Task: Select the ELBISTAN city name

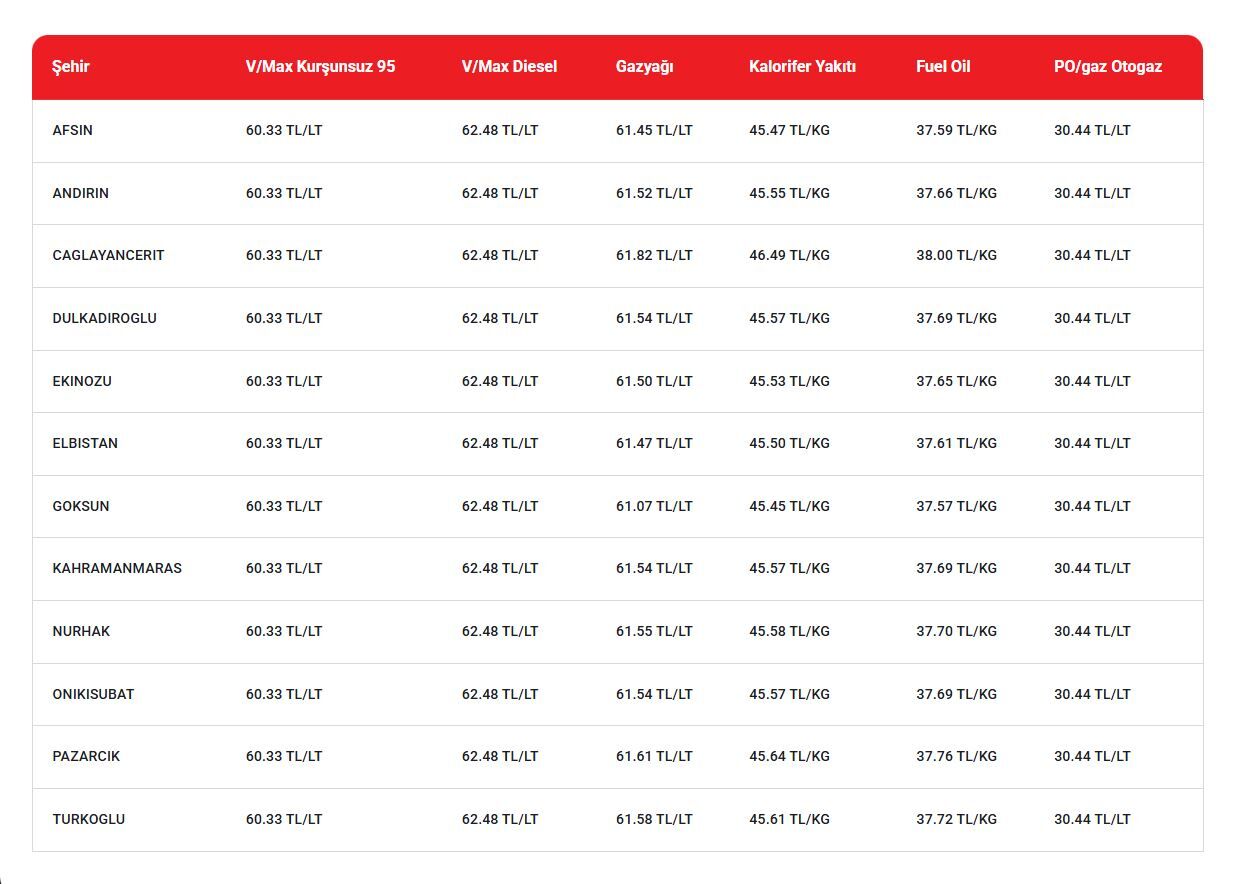Action: tap(85, 443)
